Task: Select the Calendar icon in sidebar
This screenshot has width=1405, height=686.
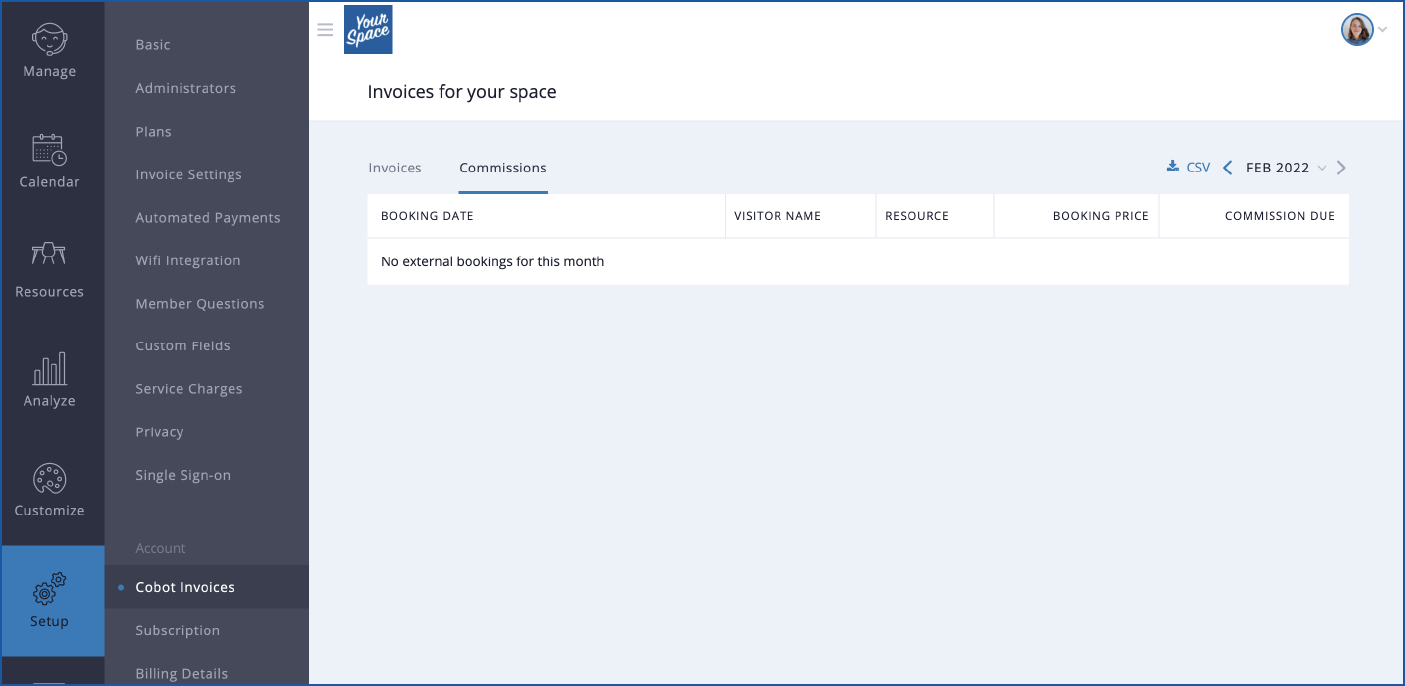Action: click(48, 155)
